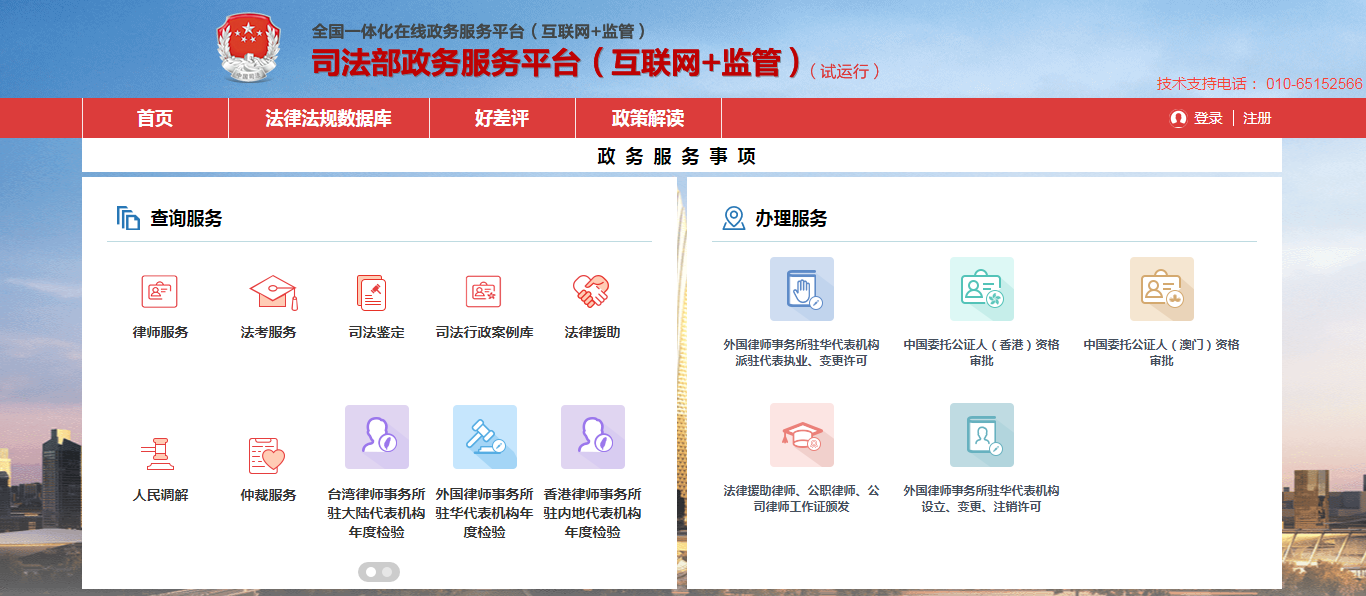Open the 律师服务 query icon

(x=158, y=293)
